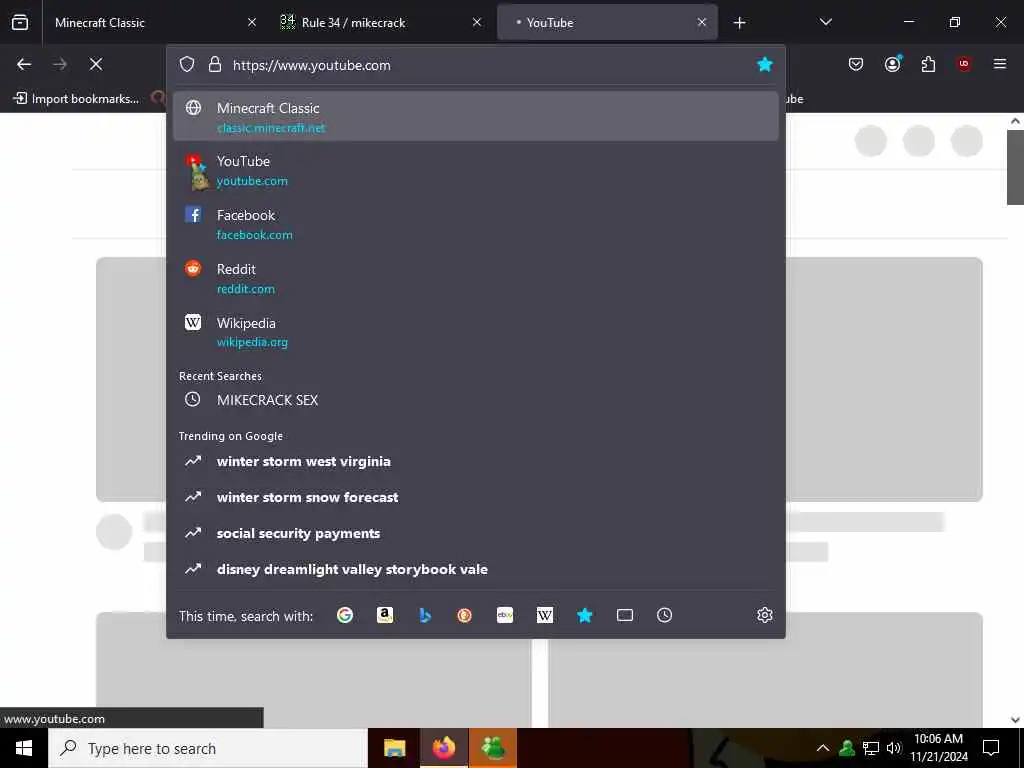This screenshot has width=1024, height=768.
Task: Select YouTube suggestion youtube.com
Action: pyautogui.click(x=475, y=170)
